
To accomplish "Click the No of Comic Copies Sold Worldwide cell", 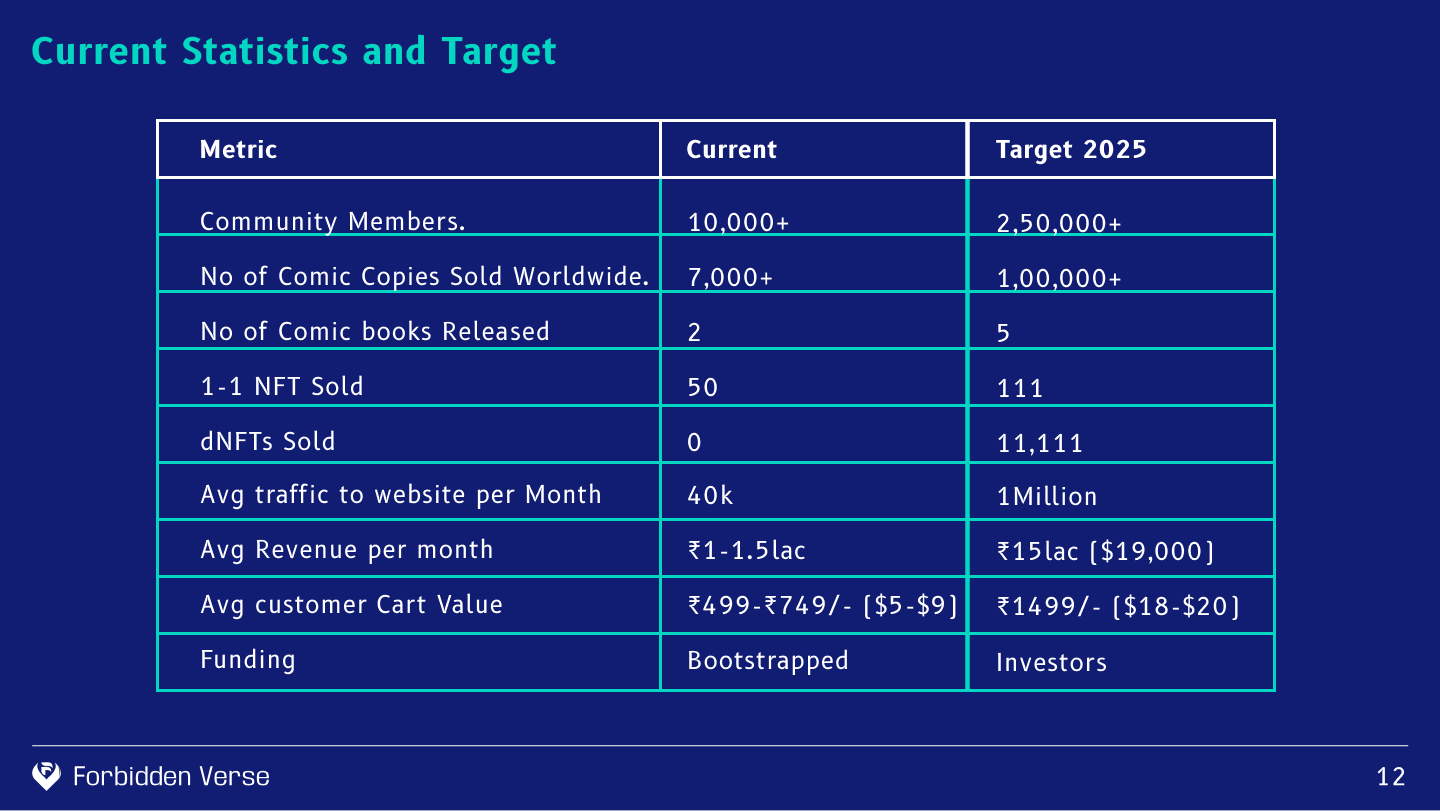I will 425,276.
